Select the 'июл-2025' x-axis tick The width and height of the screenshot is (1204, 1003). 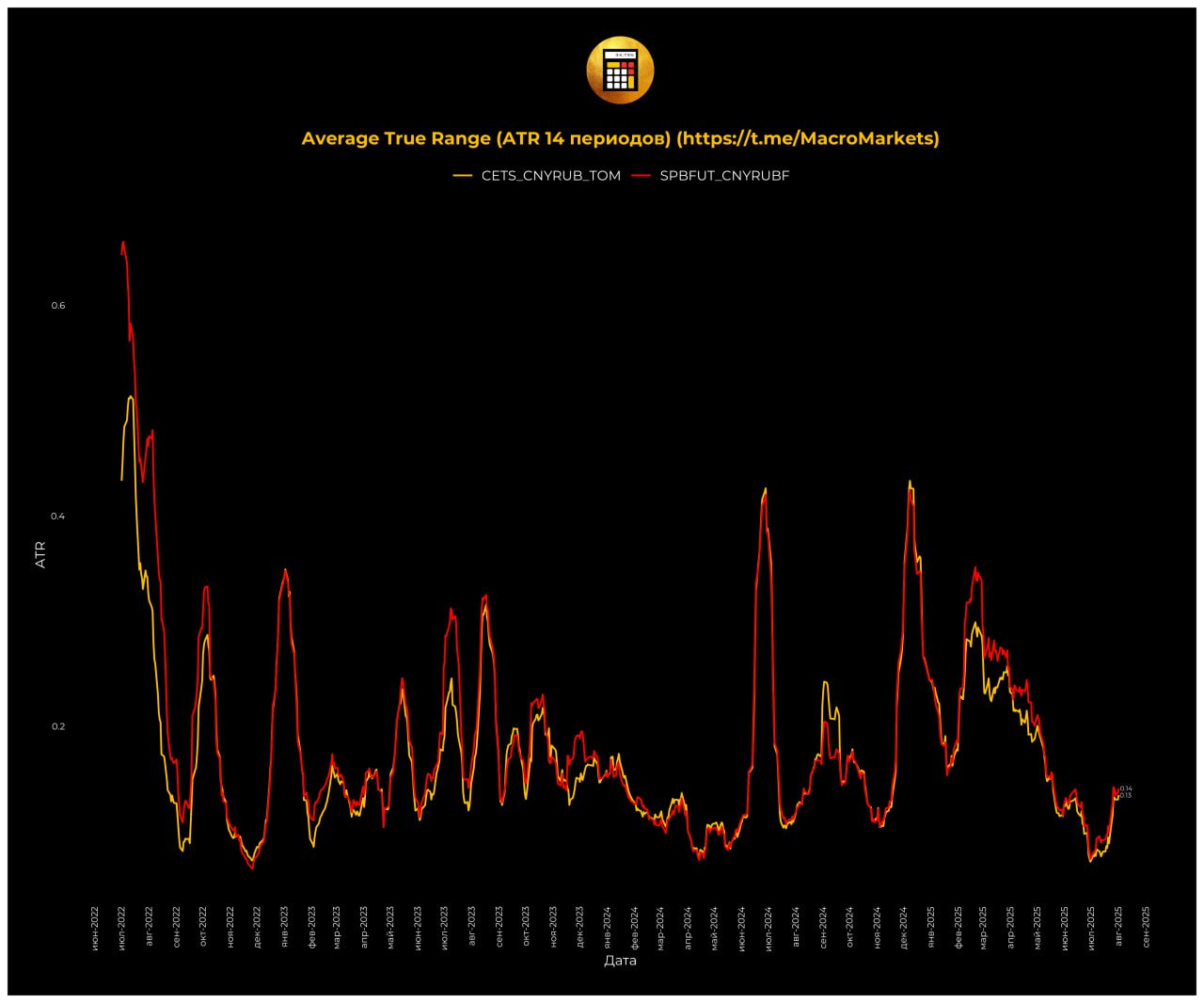pos(1091,928)
